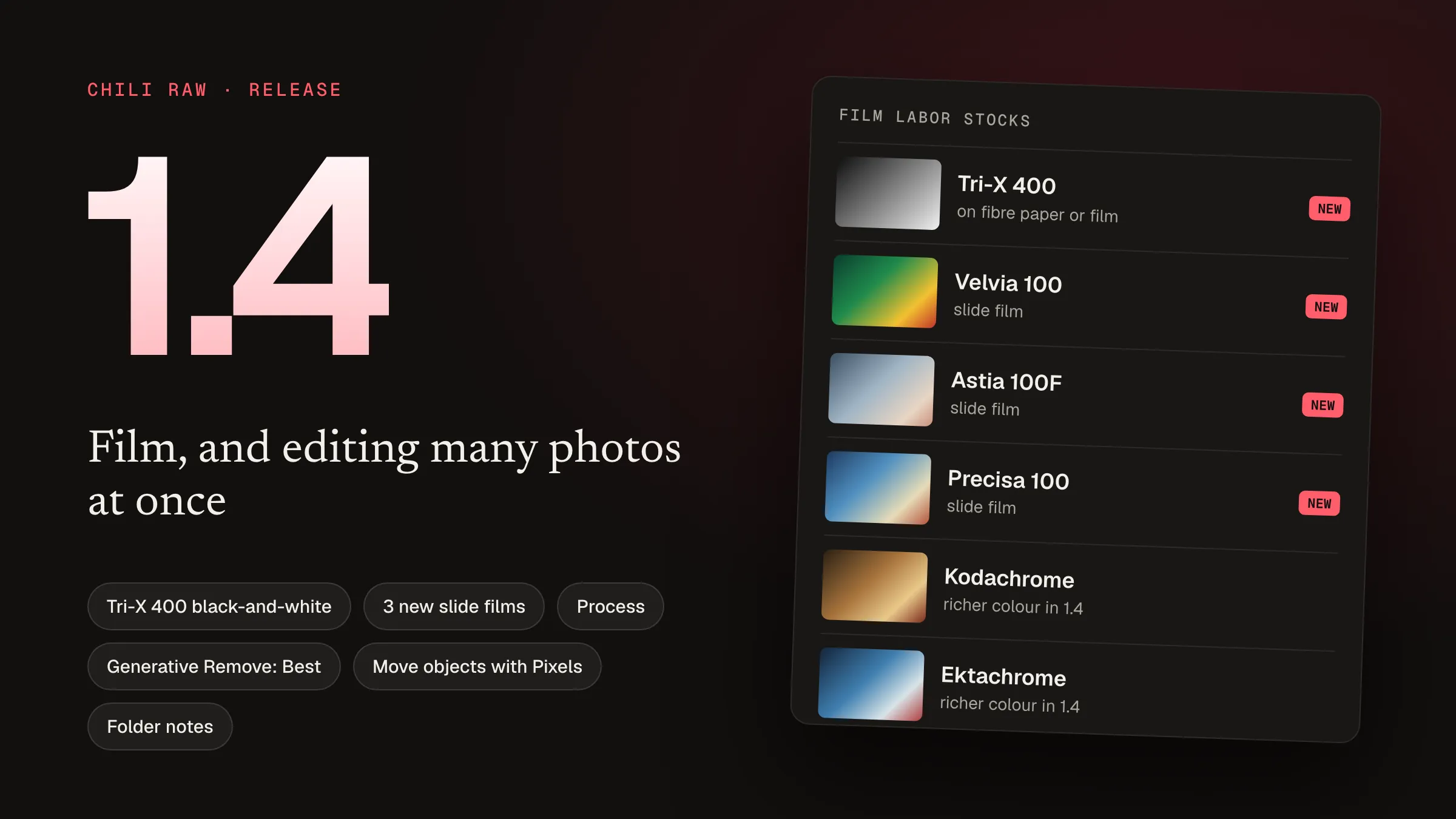The image size is (1456, 819).
Task: Select the Tri-X 400 black-and-white chip
Action: [x=219, y=606]
